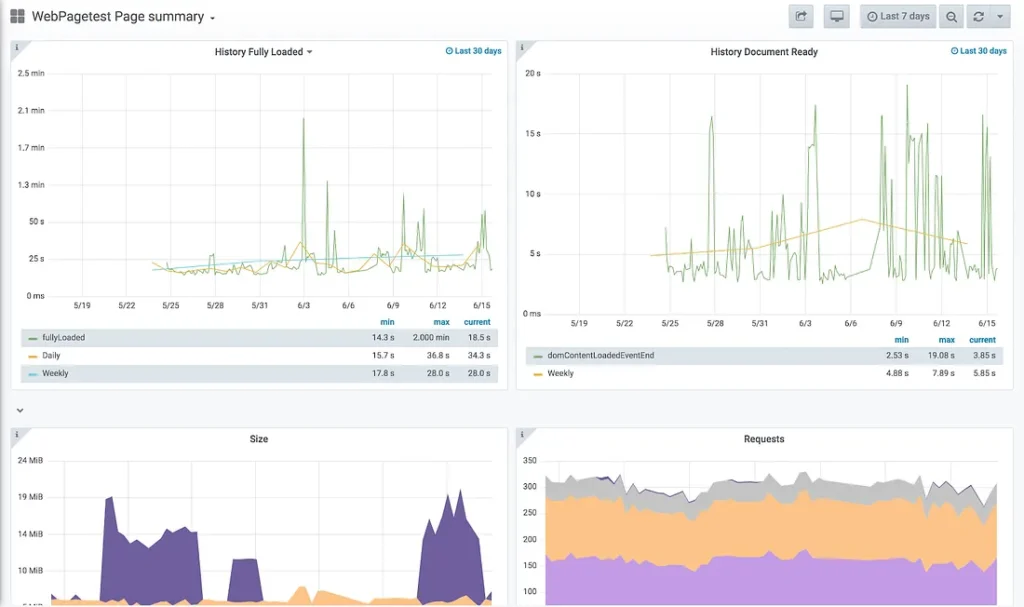Sort the Fully Loaded legend by max column

coord(440,322)
